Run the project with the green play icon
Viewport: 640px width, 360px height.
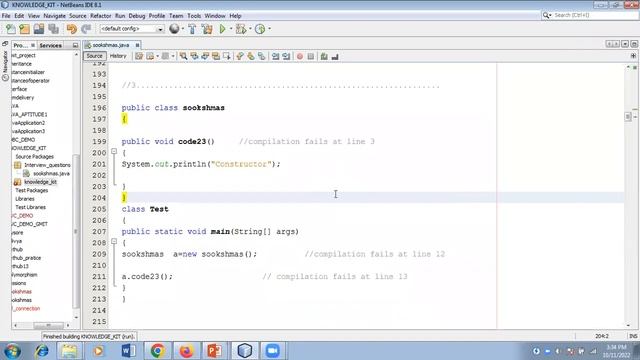coord(222,29)
